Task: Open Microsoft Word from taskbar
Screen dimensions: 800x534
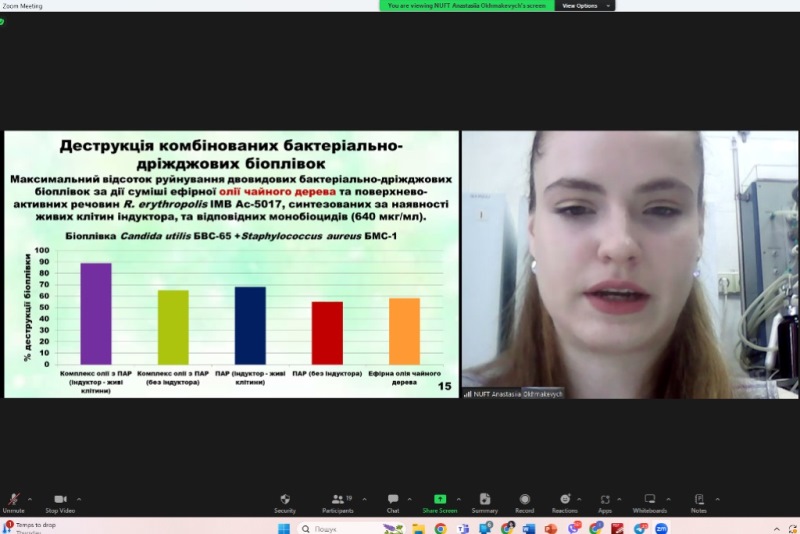Action: 529,528
